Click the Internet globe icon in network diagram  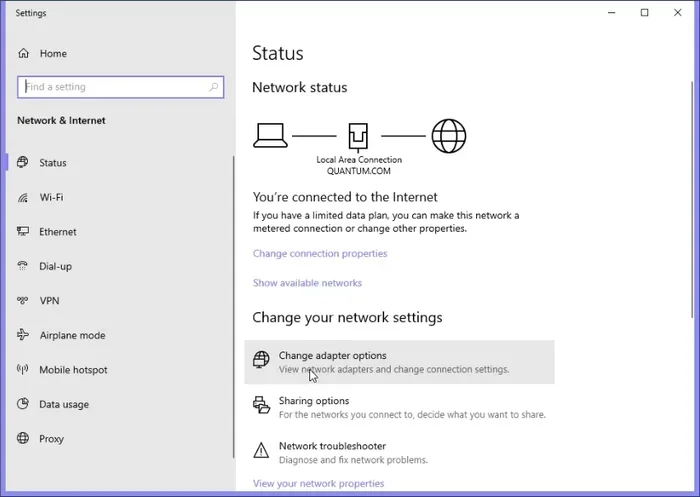pos(449,136)
